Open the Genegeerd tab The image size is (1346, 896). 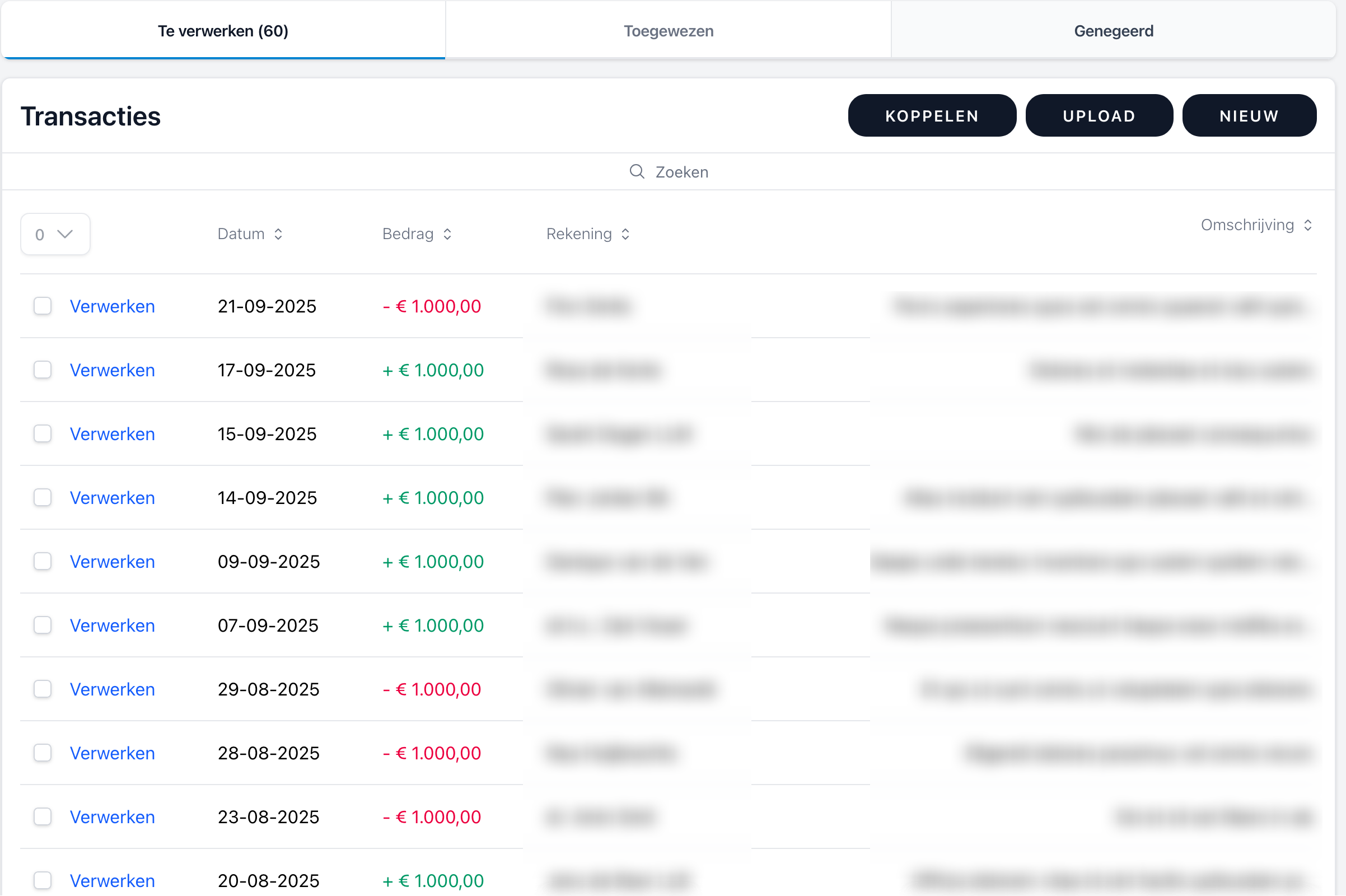pos(1113,31)
